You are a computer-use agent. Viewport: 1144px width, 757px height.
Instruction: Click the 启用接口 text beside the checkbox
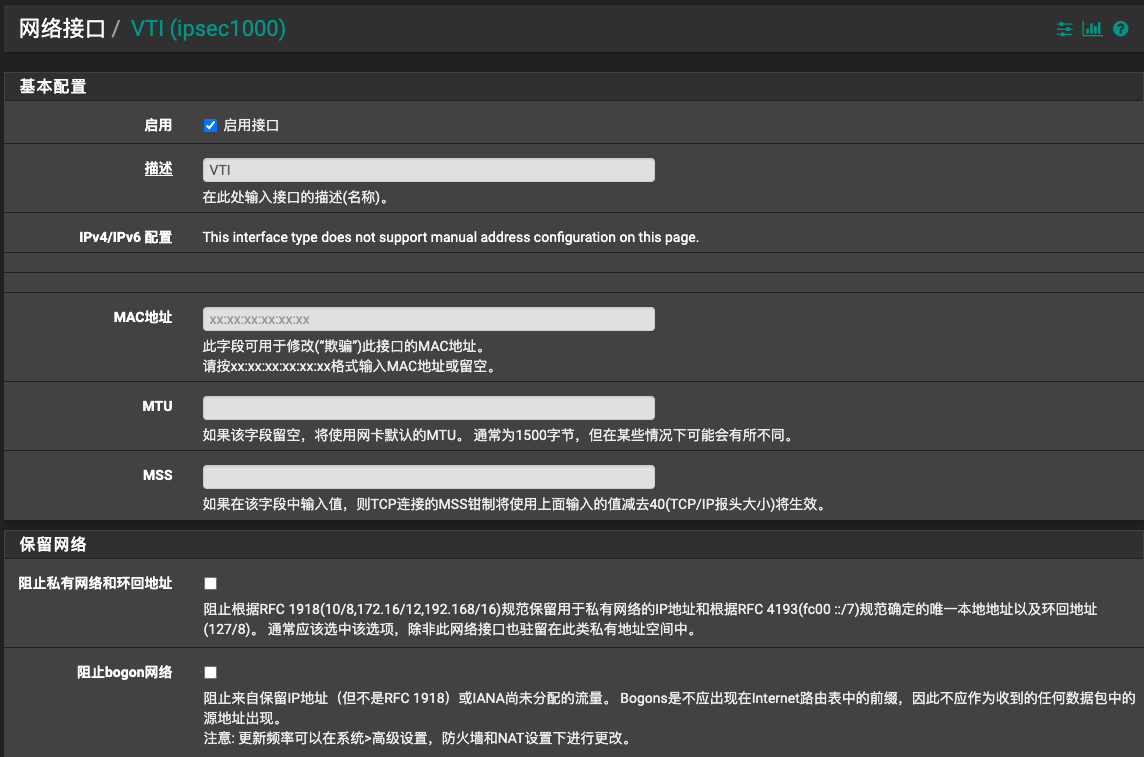251,126
